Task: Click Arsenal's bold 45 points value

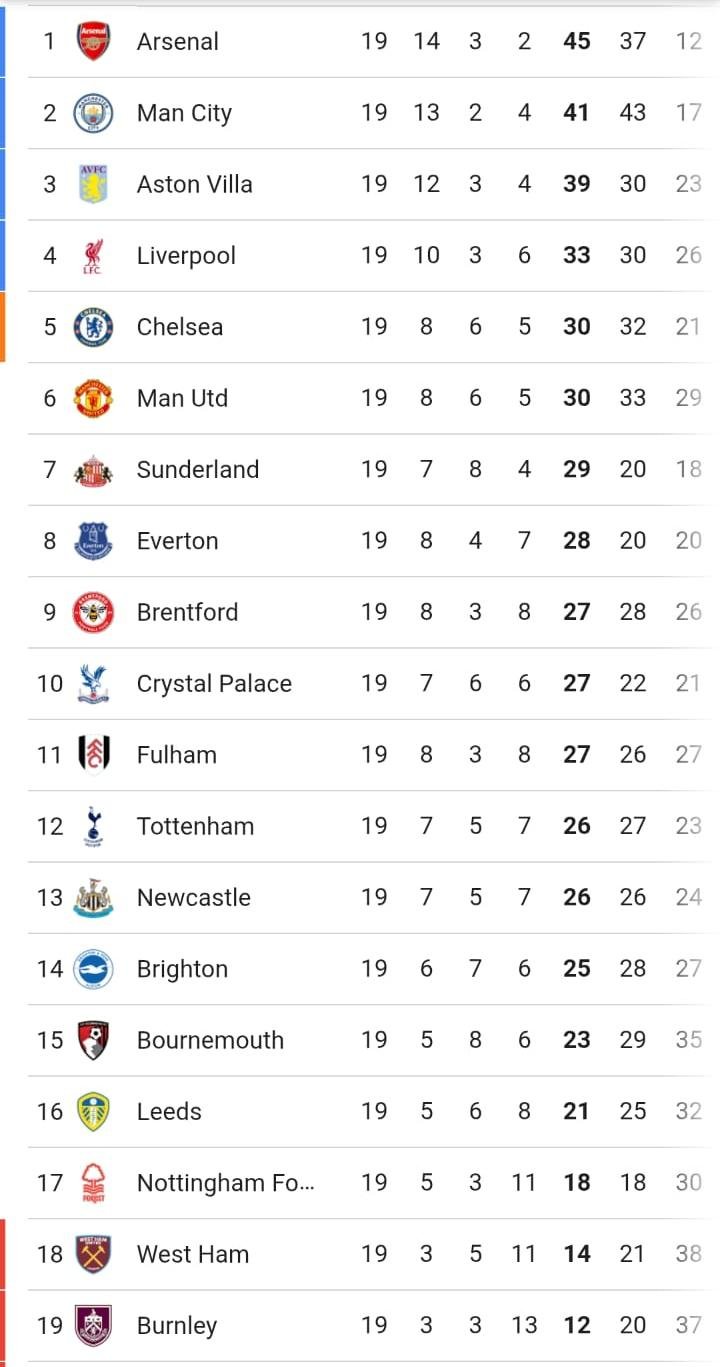Action: [576, 42]
